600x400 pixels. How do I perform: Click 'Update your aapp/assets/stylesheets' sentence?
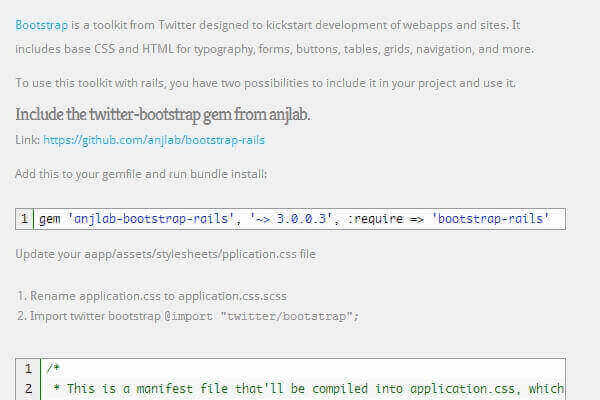[165, 254]
